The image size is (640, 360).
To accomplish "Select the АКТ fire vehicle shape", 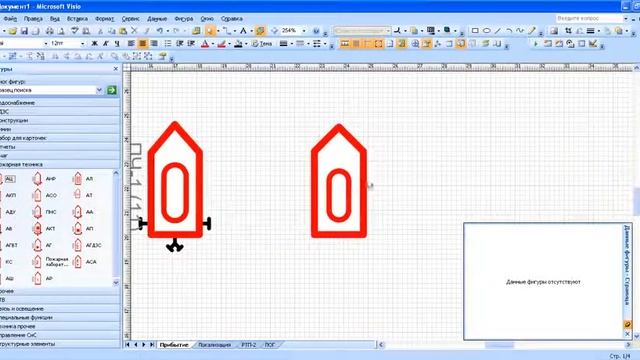I will click(44, 229).
